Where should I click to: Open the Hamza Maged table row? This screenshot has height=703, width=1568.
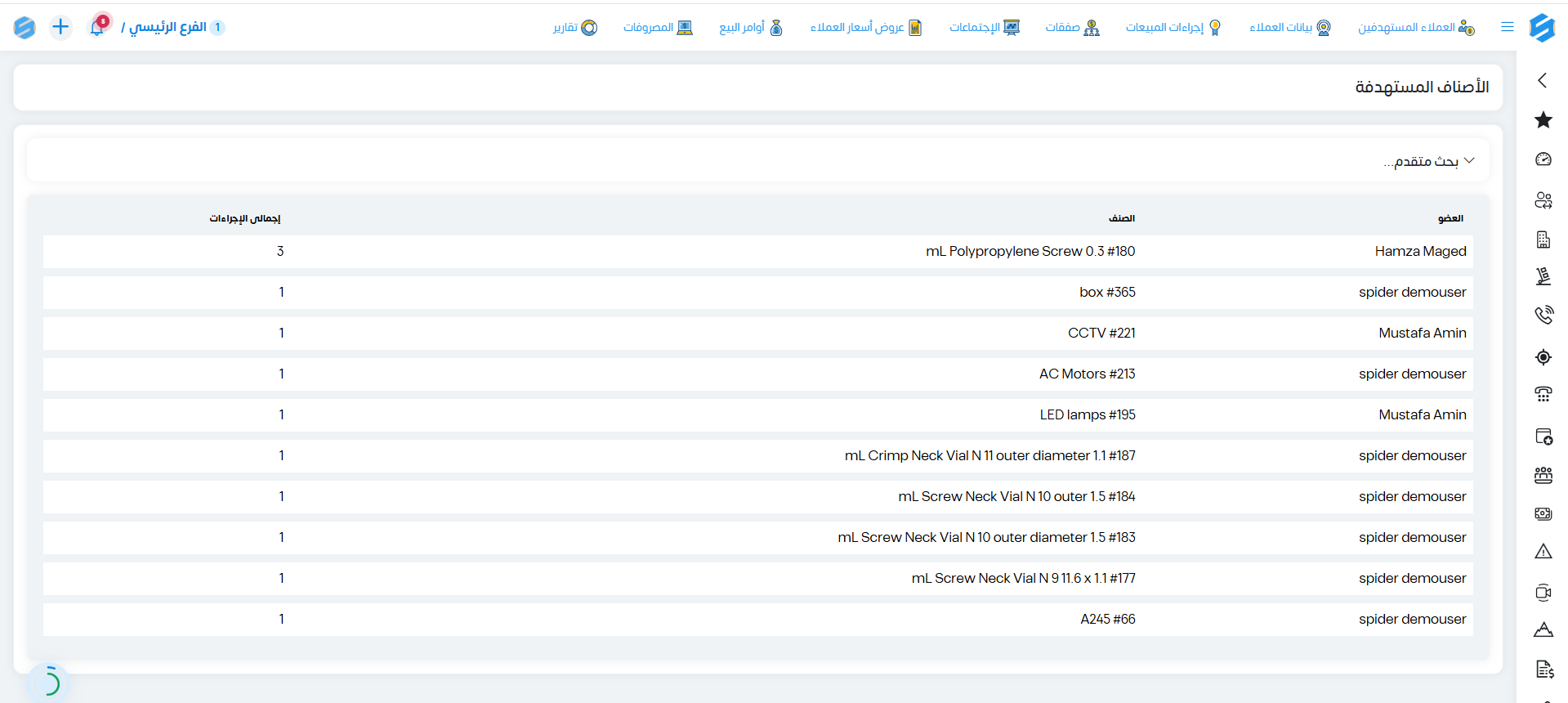tap(757, 251)
